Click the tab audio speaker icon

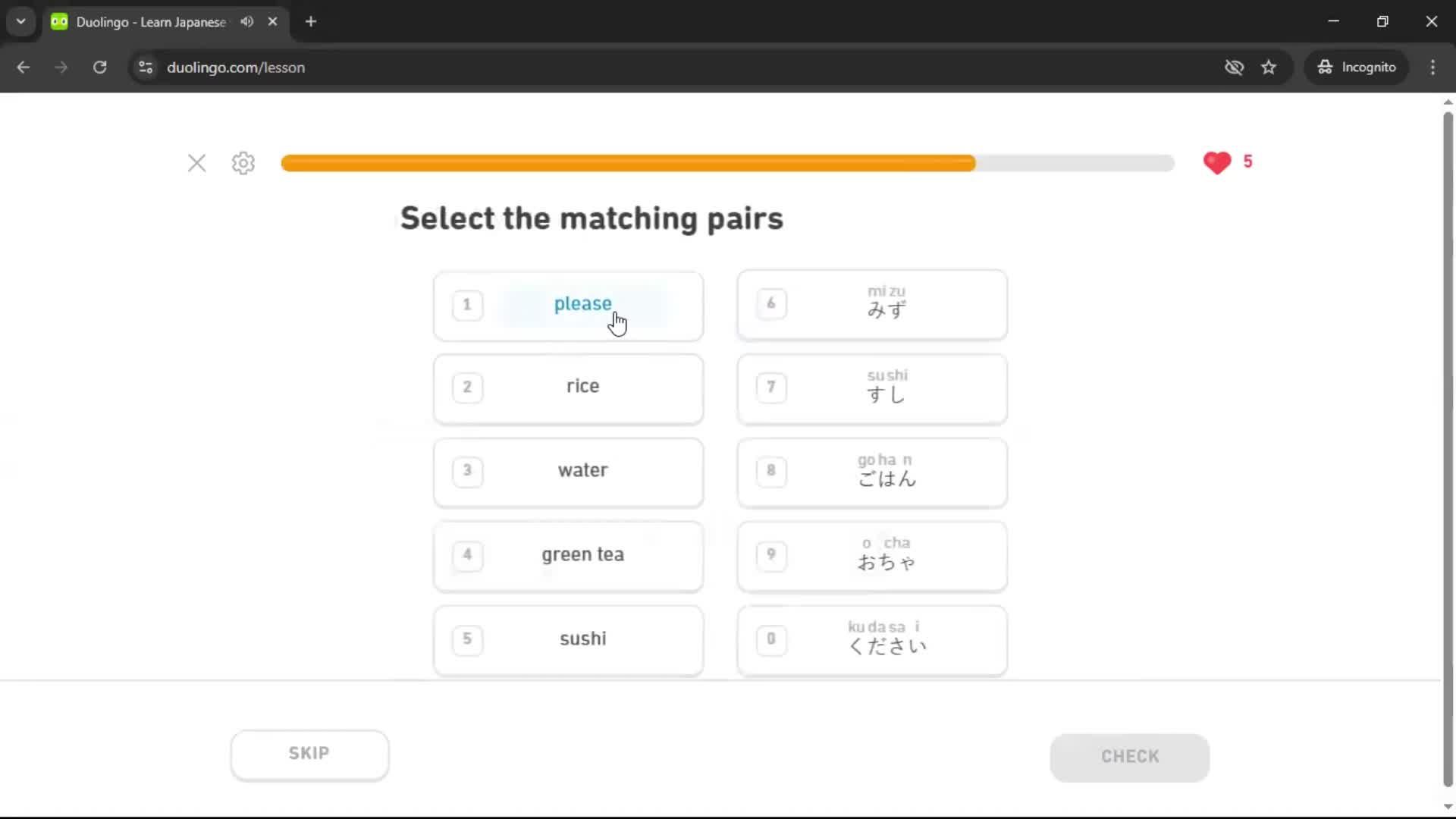246,22
